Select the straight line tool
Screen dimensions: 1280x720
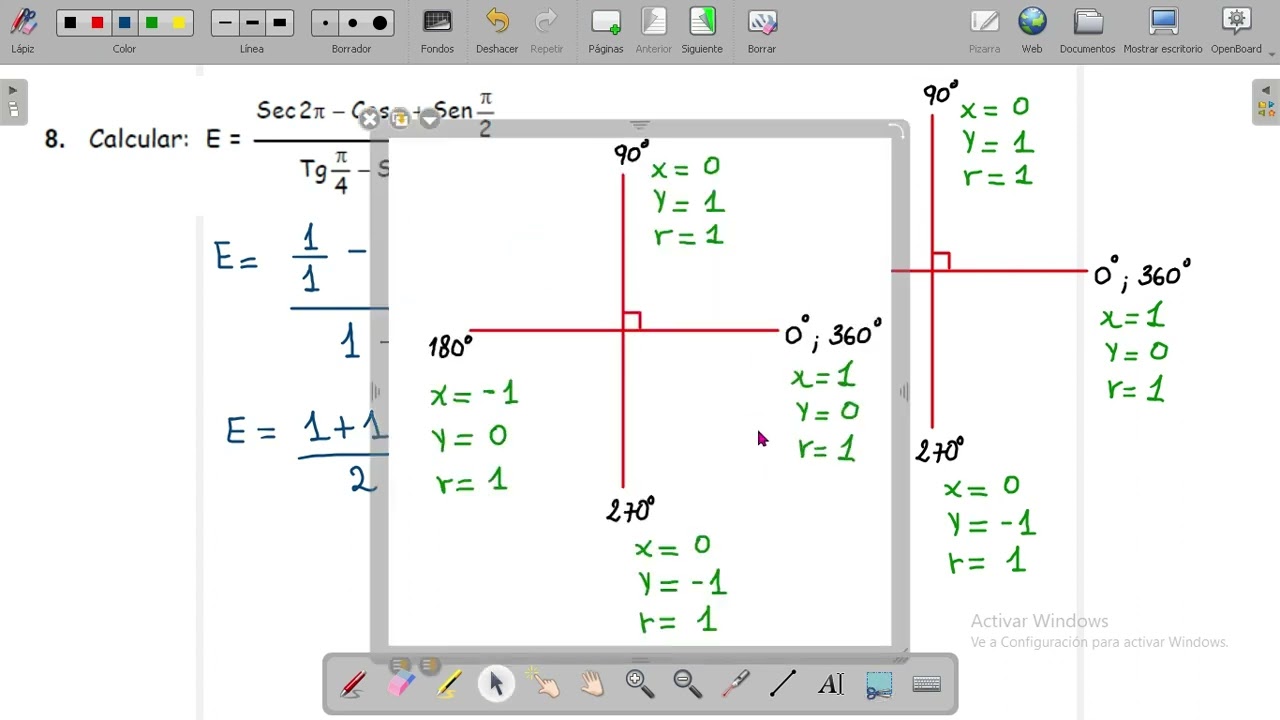pos(783,684)
